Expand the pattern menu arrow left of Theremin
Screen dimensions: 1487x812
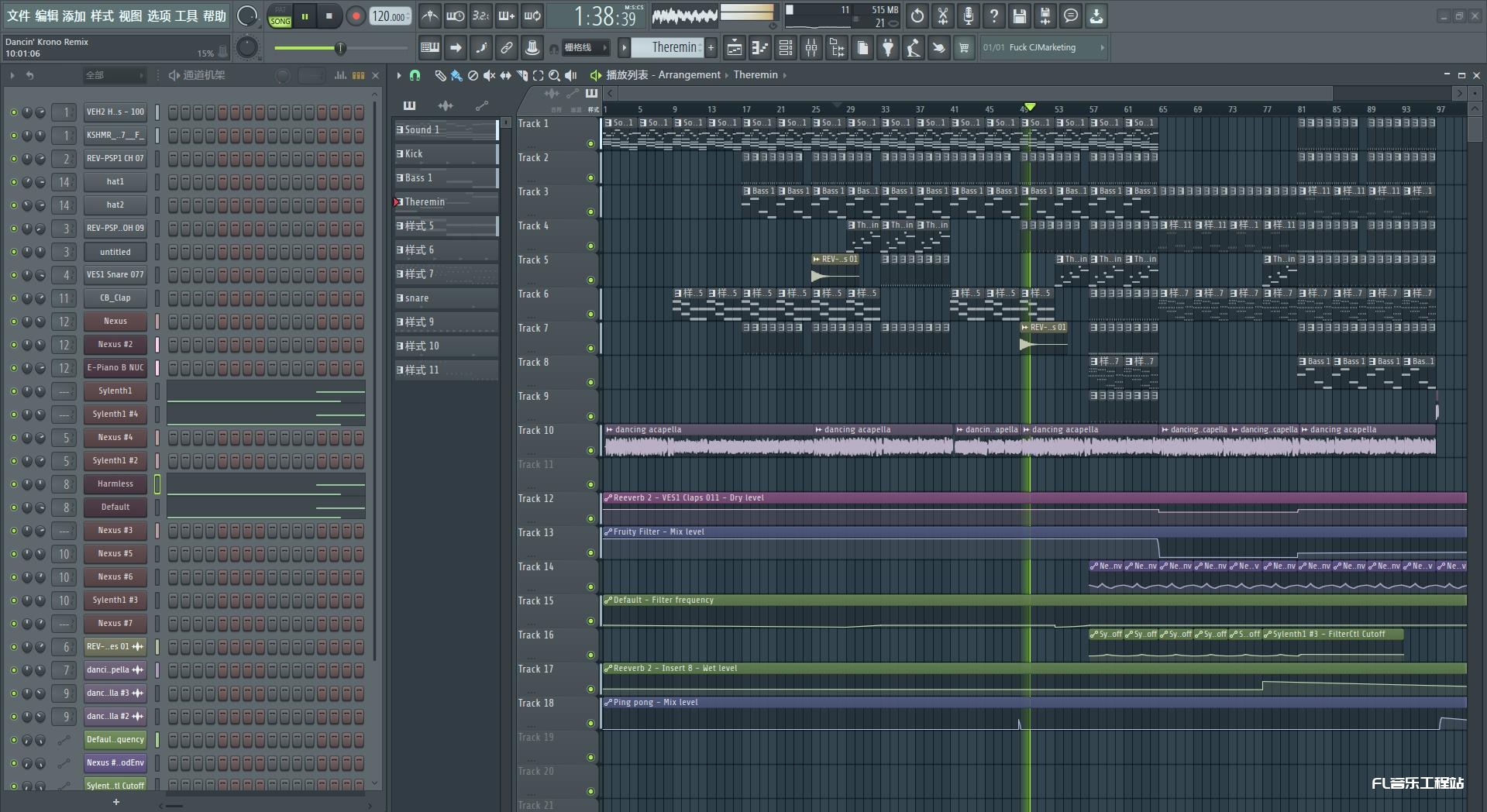tap(624, 48)
